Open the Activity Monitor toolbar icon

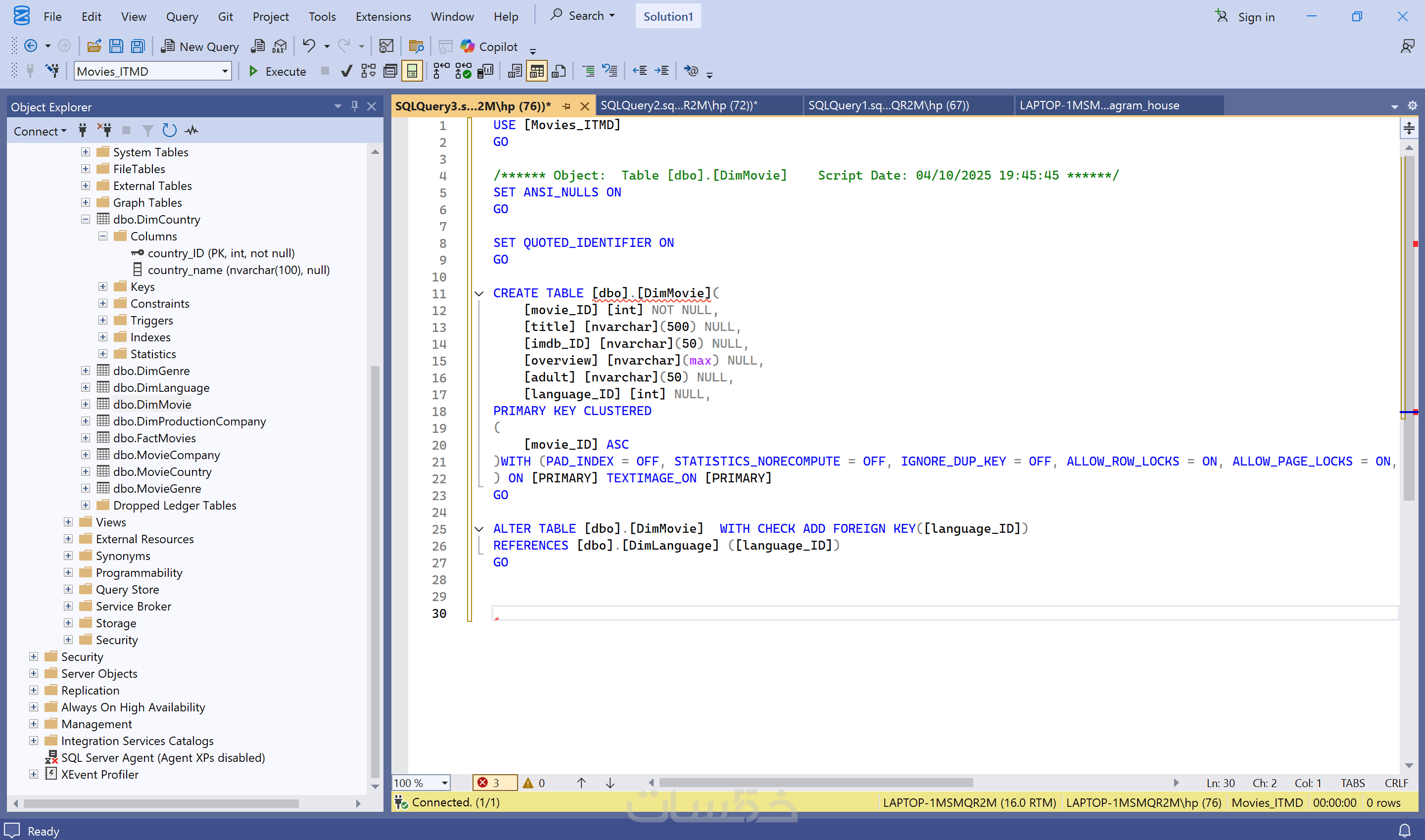387,47
